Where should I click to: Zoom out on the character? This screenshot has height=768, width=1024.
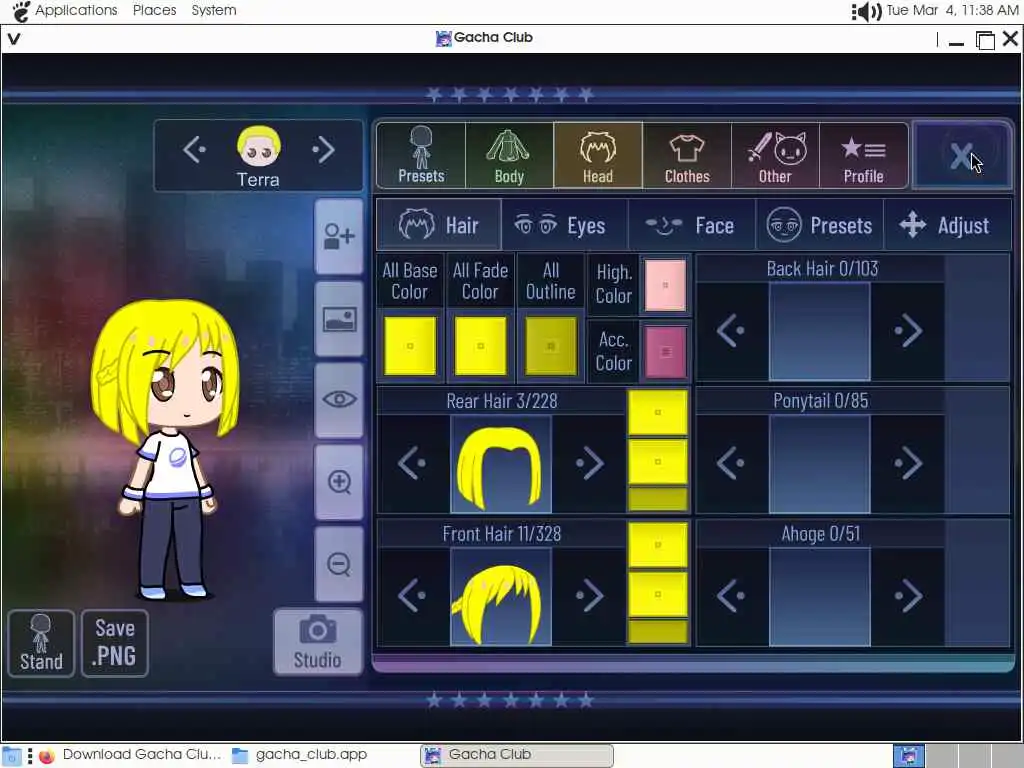pyautogui.click(x=339, y=564)
